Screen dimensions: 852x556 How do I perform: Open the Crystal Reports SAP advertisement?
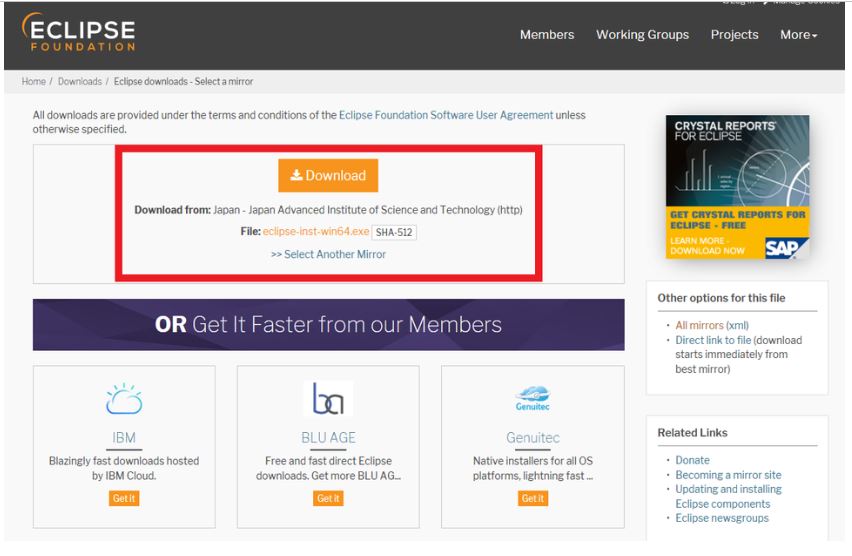737,187
